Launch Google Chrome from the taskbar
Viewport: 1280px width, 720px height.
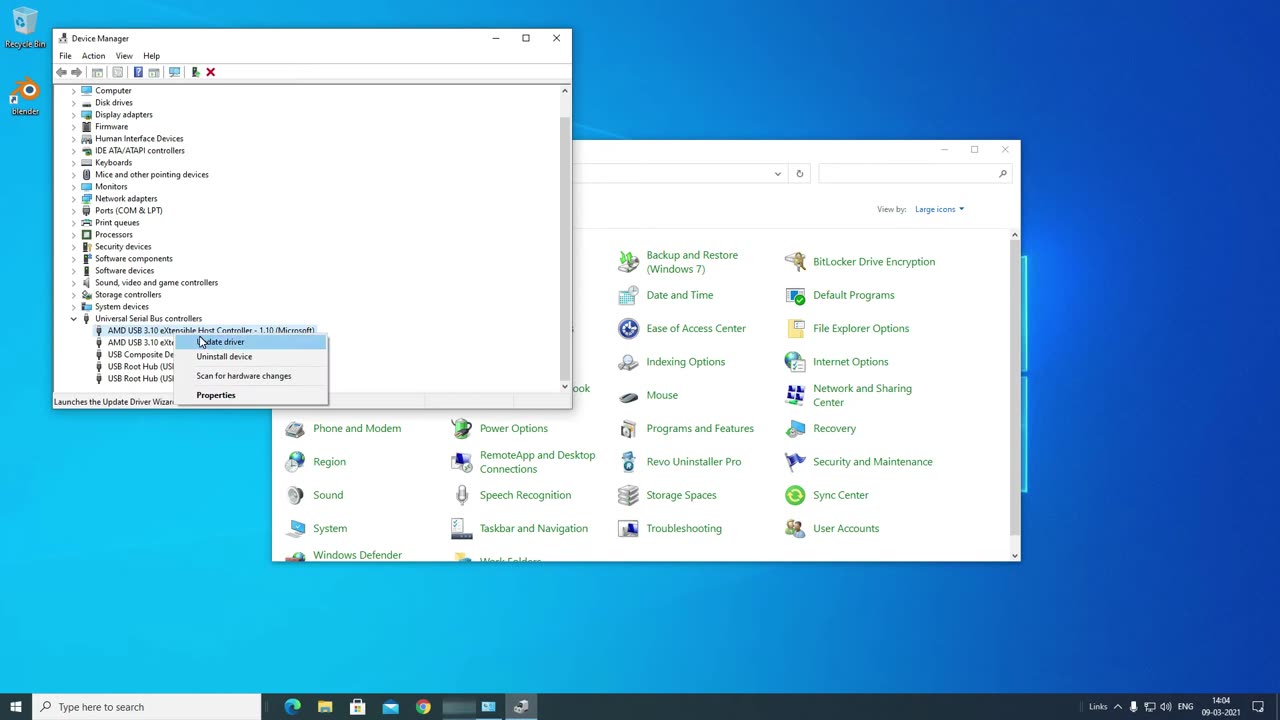click(x=423, y=707)
